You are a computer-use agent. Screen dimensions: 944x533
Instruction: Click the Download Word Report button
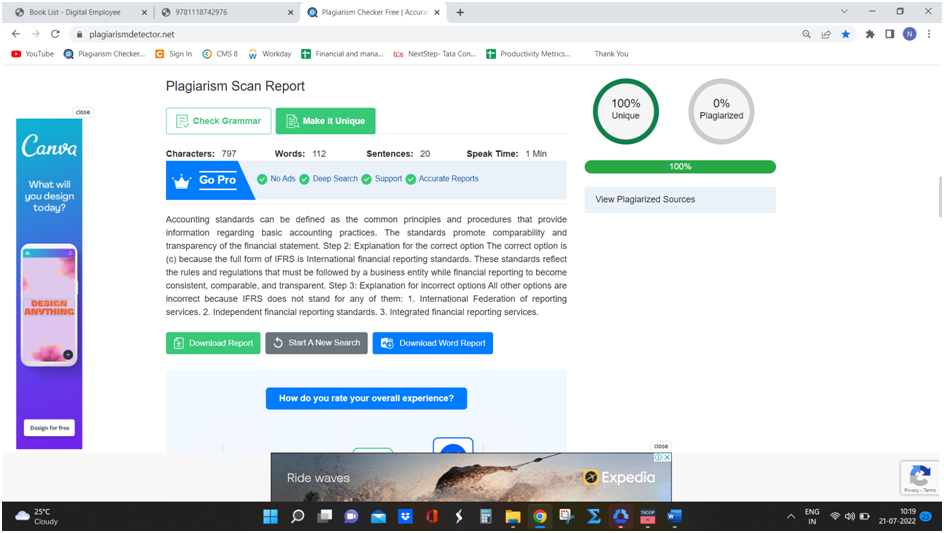[x=432, y=343]
